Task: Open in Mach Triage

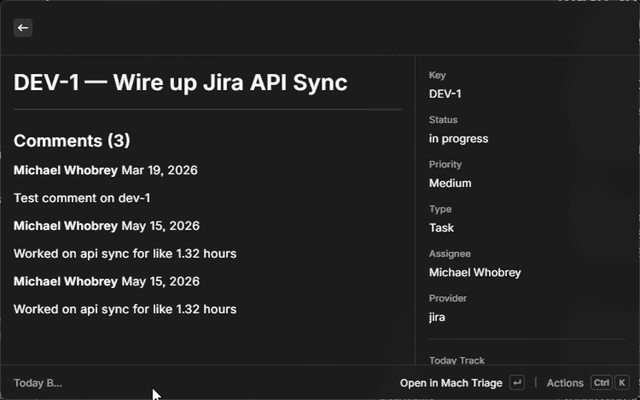Action: coord(451,383)
